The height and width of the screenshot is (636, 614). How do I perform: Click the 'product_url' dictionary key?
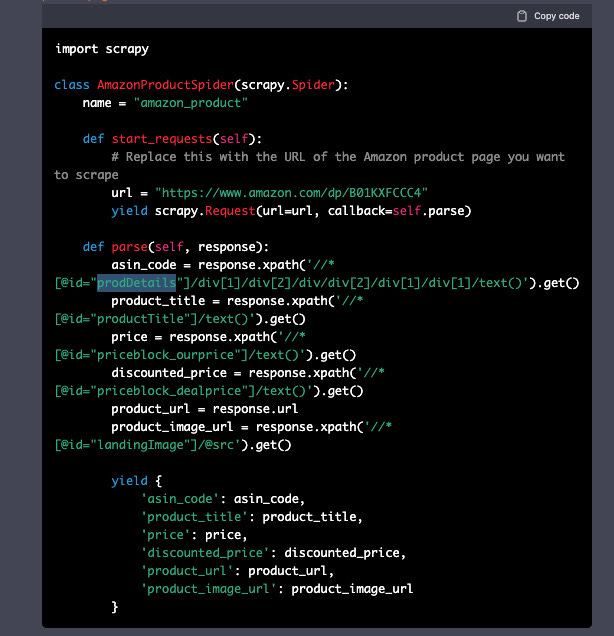[x=187, y=571]
